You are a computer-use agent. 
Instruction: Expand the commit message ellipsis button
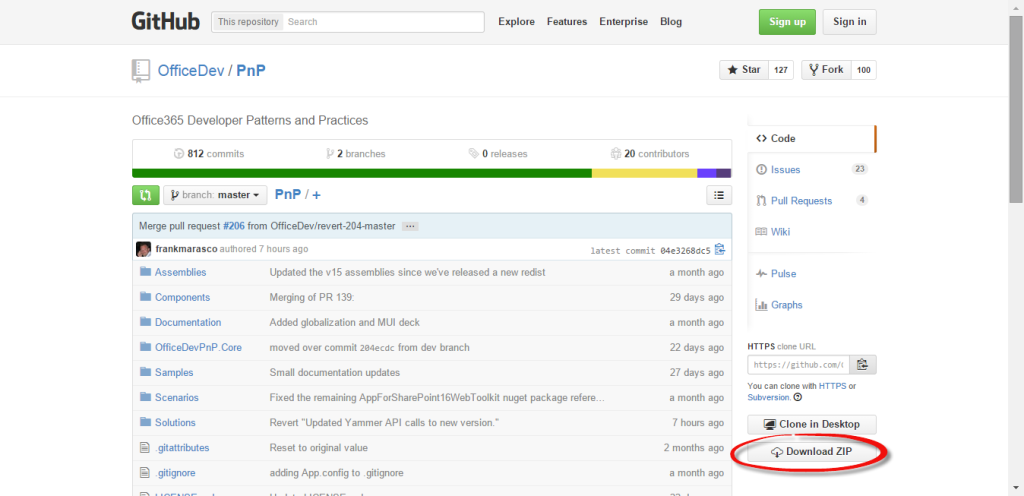409,226
